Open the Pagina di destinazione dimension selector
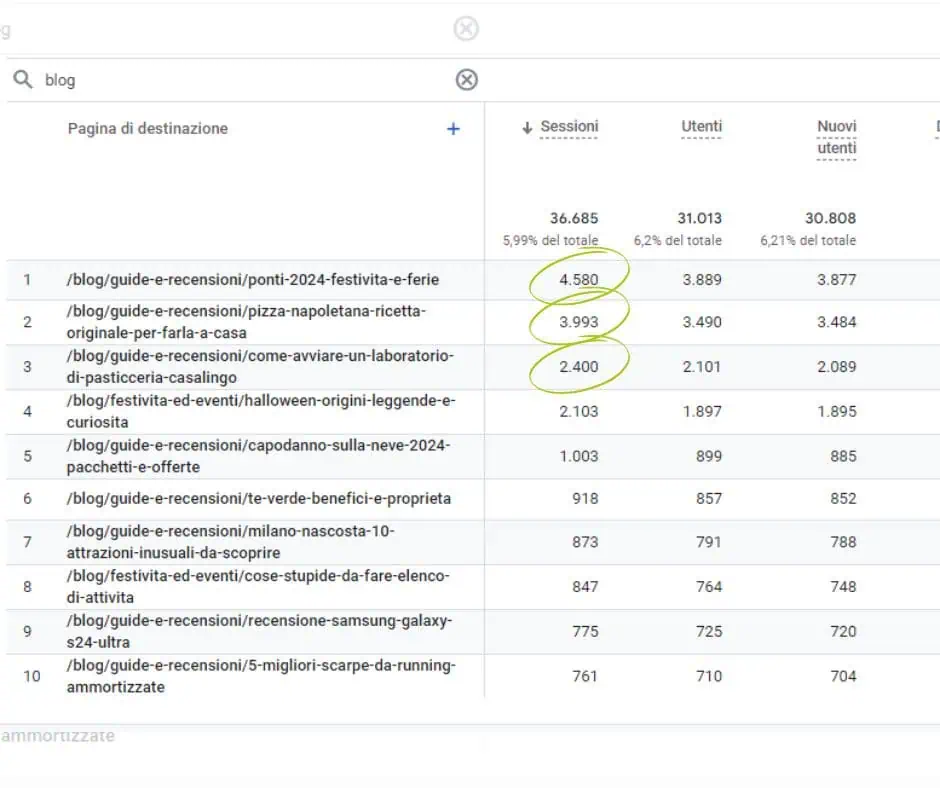 [147, 128]
